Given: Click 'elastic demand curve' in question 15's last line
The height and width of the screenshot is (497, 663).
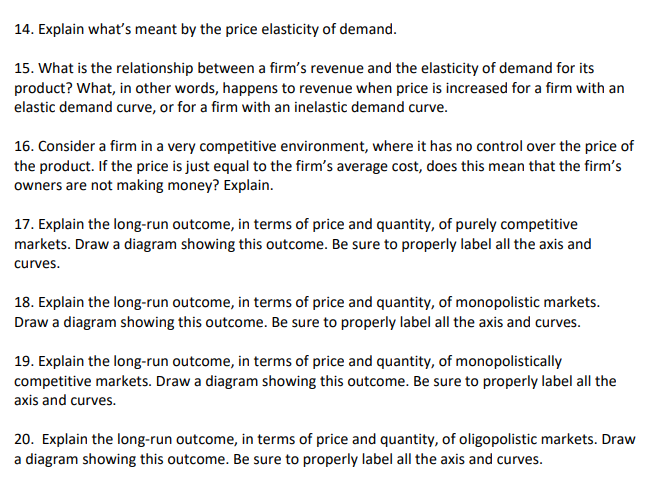Looking at the screenshot, I should pyautogui.click(x=85, y=107).
